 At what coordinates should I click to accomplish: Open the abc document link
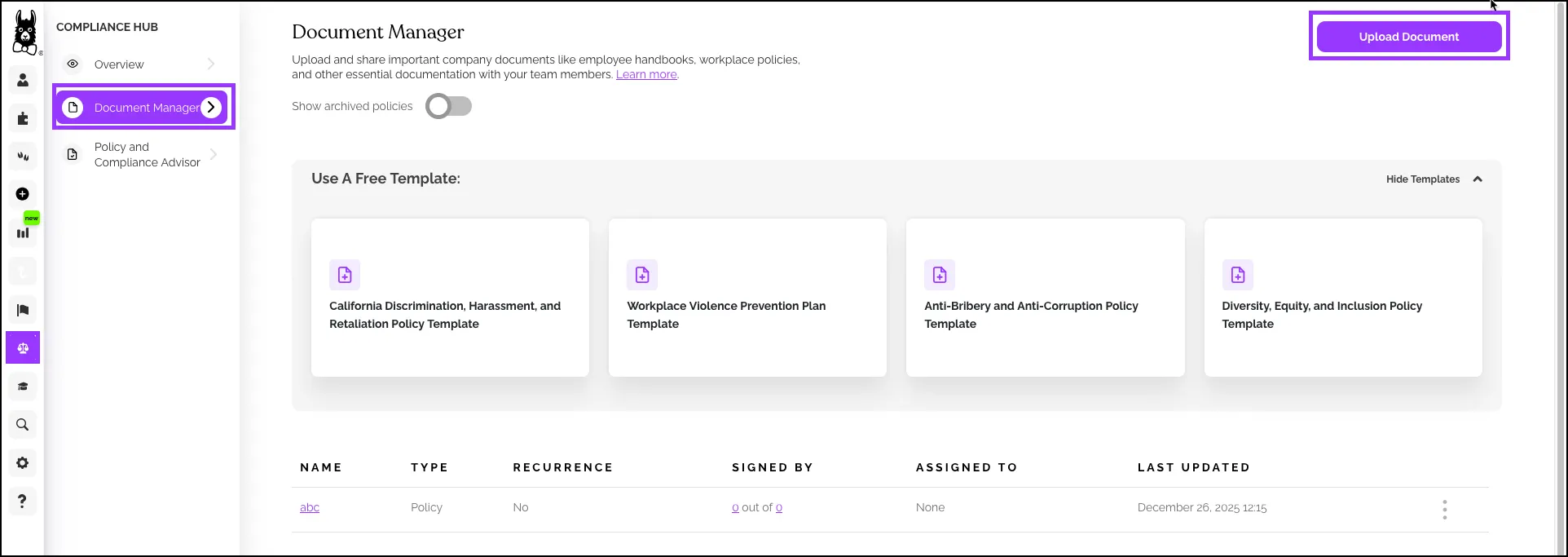pyautogui.click(x=310, y=507)
